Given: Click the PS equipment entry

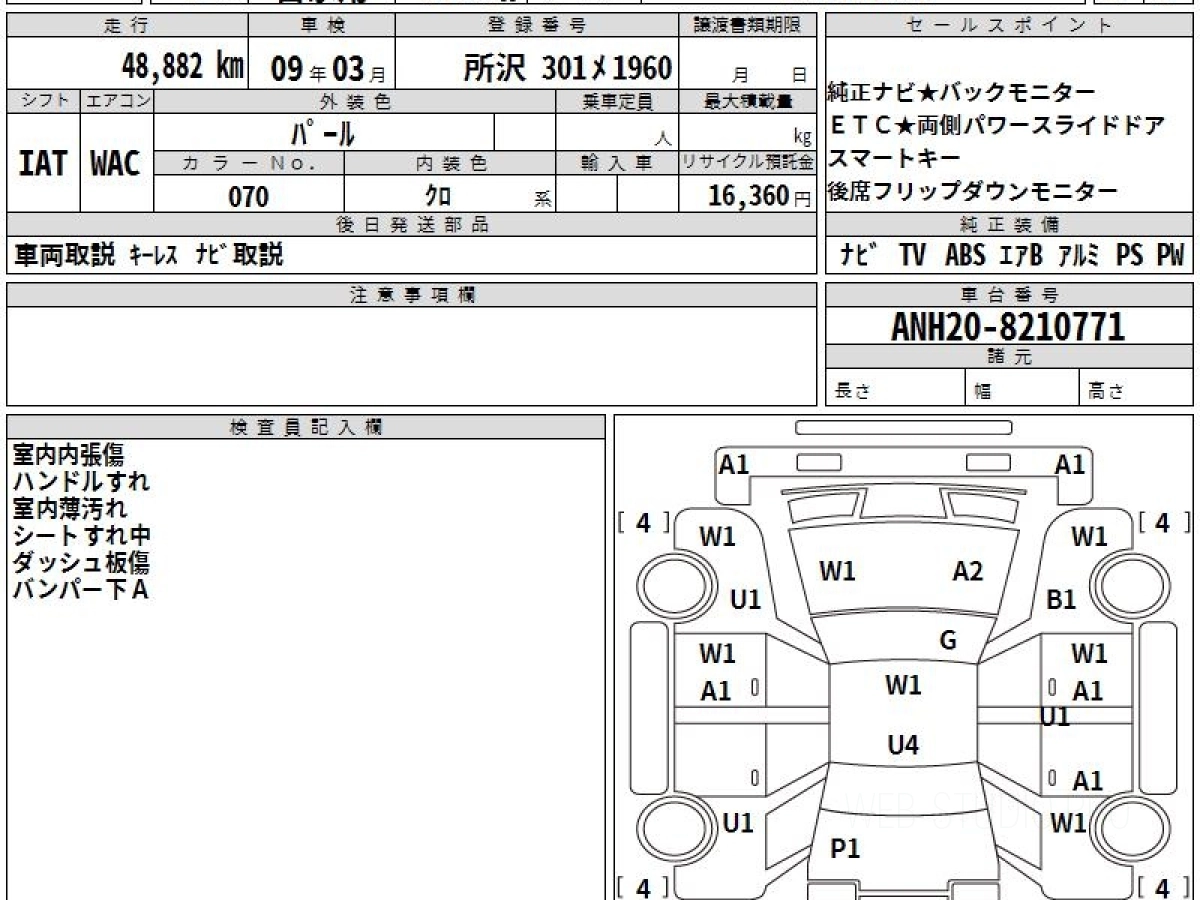Looking at the screenshot, I should tap(1129, 255).
